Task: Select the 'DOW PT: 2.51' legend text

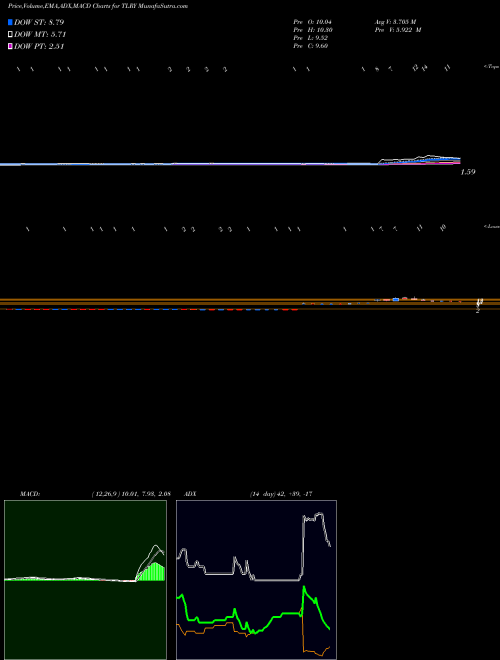Action: 39,47
